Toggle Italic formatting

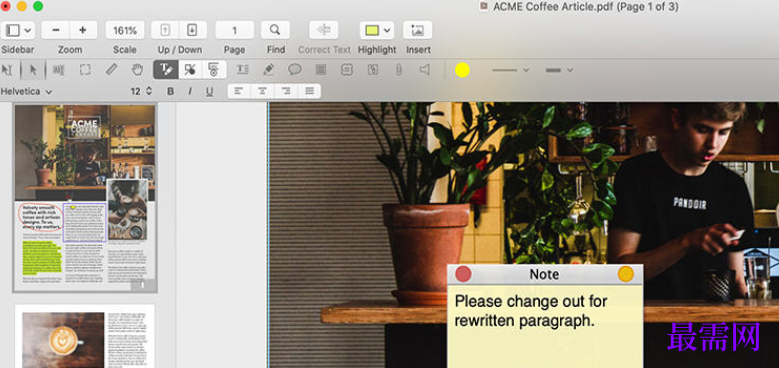(x=189, y=91)
